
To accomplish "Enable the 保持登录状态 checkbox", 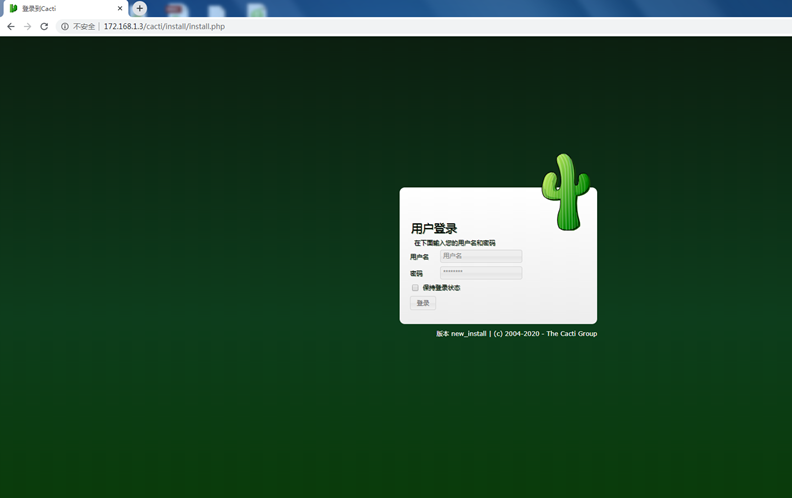I will 415,287.
